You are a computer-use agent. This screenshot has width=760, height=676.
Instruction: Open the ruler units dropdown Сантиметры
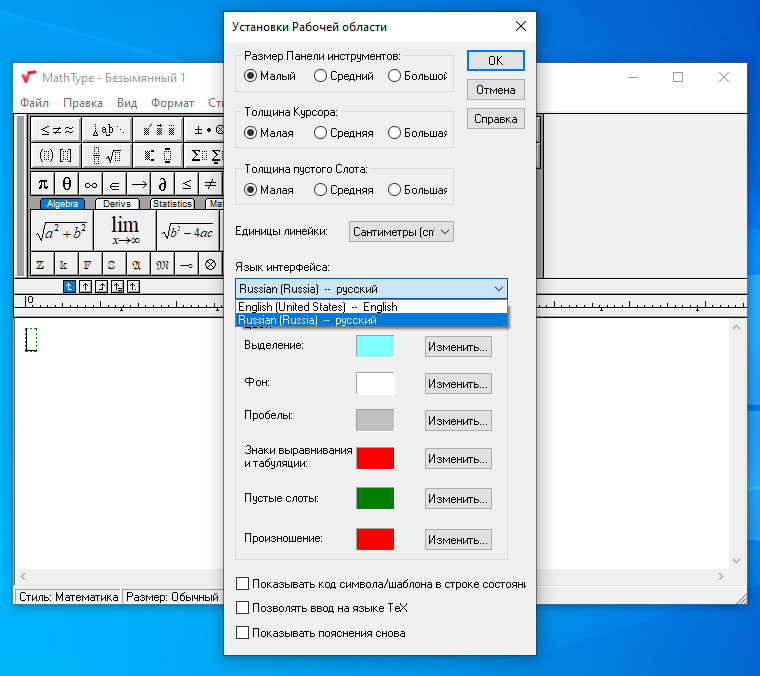point(401,232)
